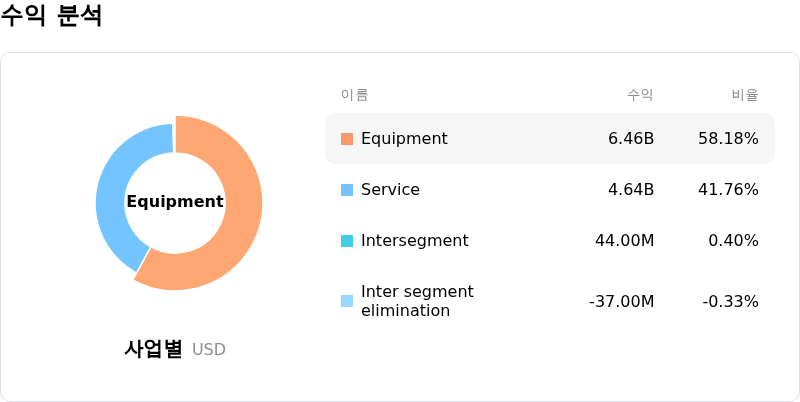This screenshot has height=402, width=800.
Task: Click the Intersegment row name
Action: click(x=415, y=241)
